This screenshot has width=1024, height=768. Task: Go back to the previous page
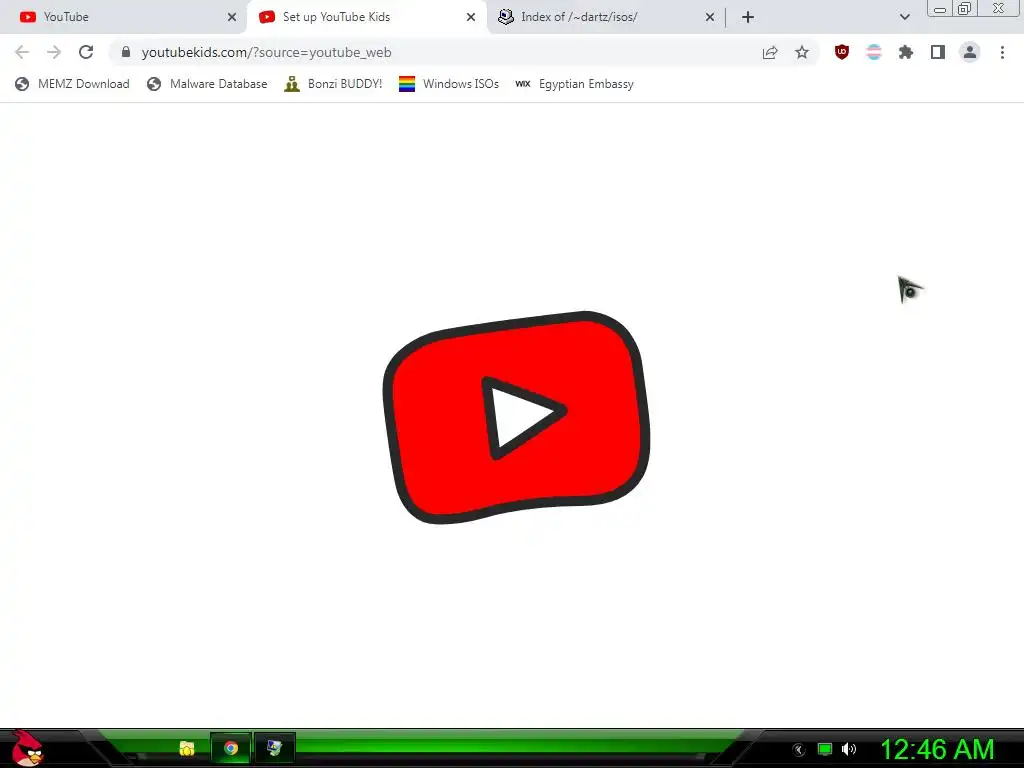pyautogui.click(x=22, y=52)
